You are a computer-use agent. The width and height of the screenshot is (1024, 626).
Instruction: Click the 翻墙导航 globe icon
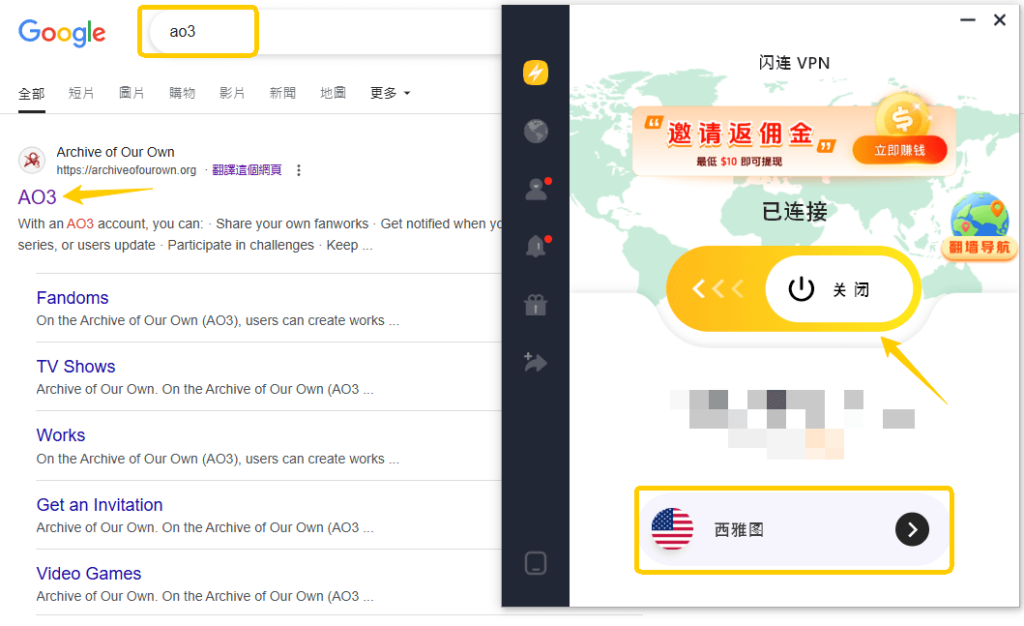coord(979,225)
